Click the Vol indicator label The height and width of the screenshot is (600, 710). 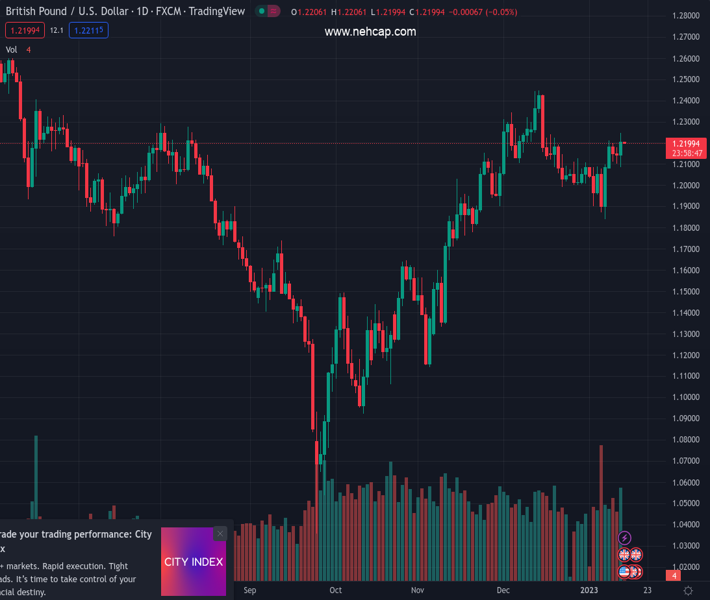click(11, 50)
